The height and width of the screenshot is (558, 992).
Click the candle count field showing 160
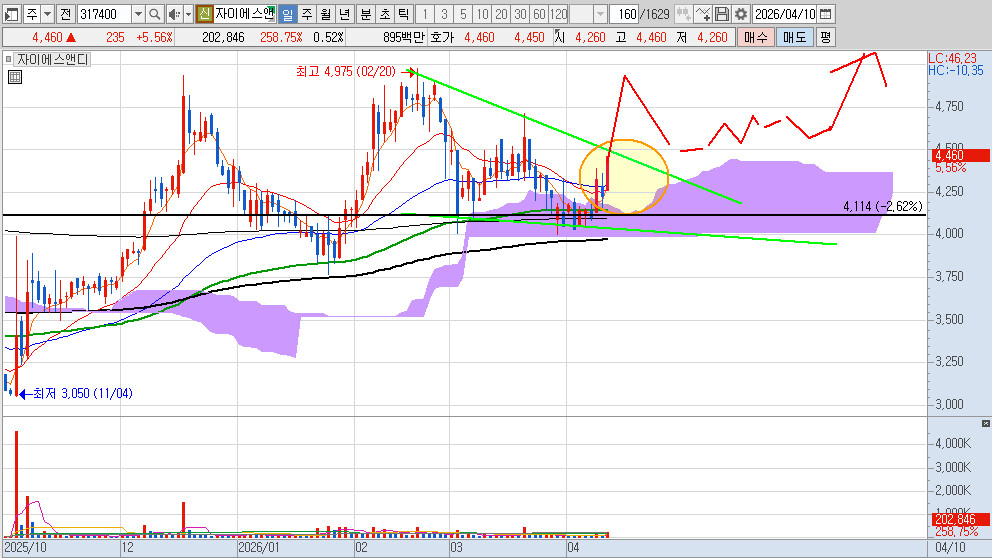tap(624, 13)
